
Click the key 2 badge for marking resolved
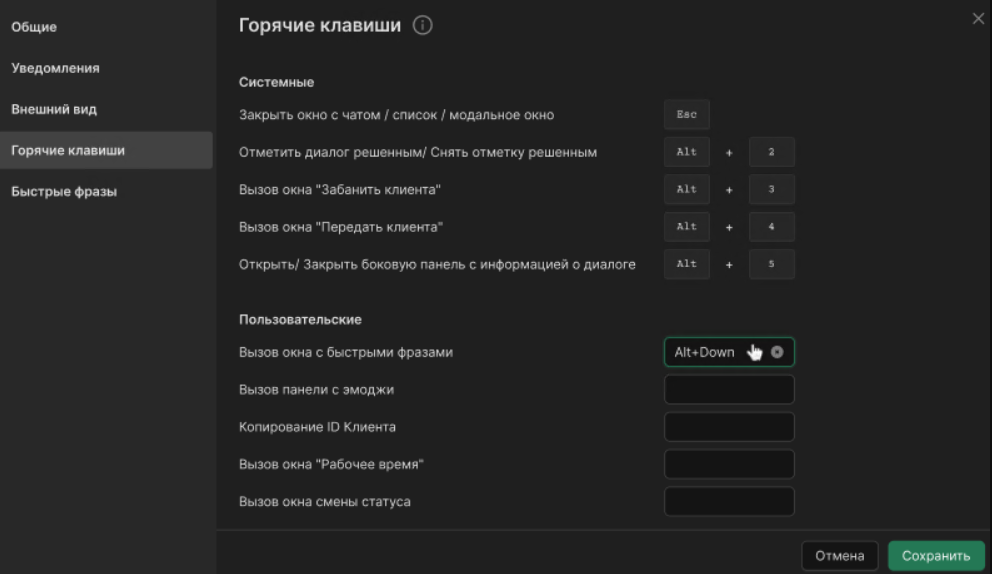[x=771, y=152]
